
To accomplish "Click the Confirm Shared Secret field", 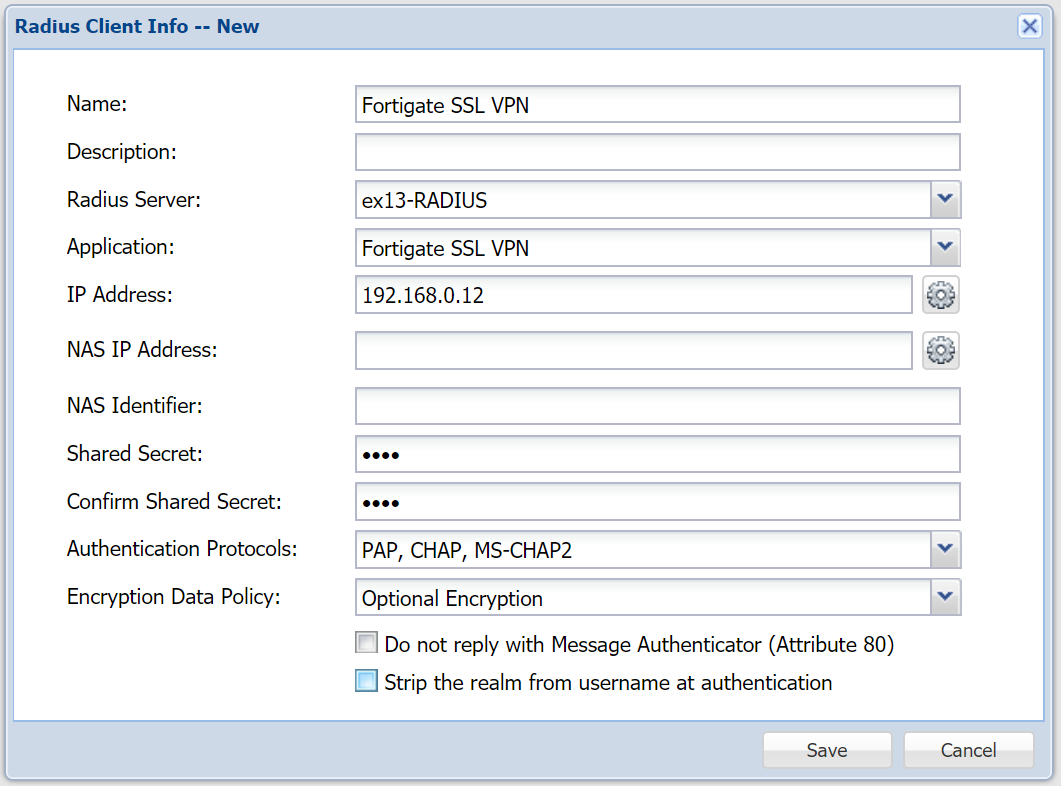I will tap(657, 502).
